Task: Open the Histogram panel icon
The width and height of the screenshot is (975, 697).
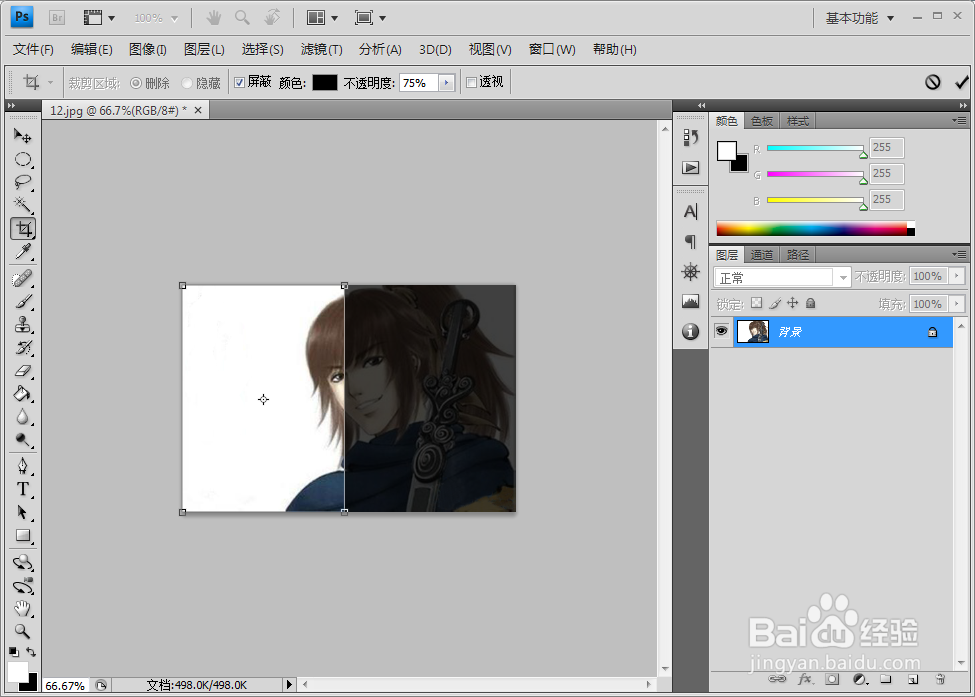Action: pos(690,302)
